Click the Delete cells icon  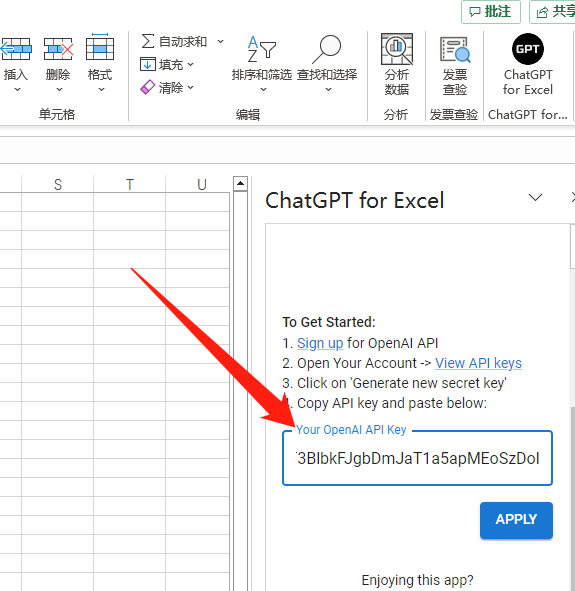(x=58, y=49)
